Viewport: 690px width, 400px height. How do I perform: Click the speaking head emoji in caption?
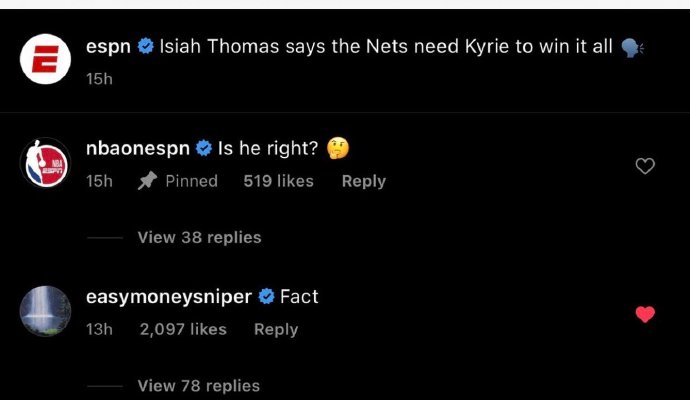pyautogui.click(x=632, y=47)
